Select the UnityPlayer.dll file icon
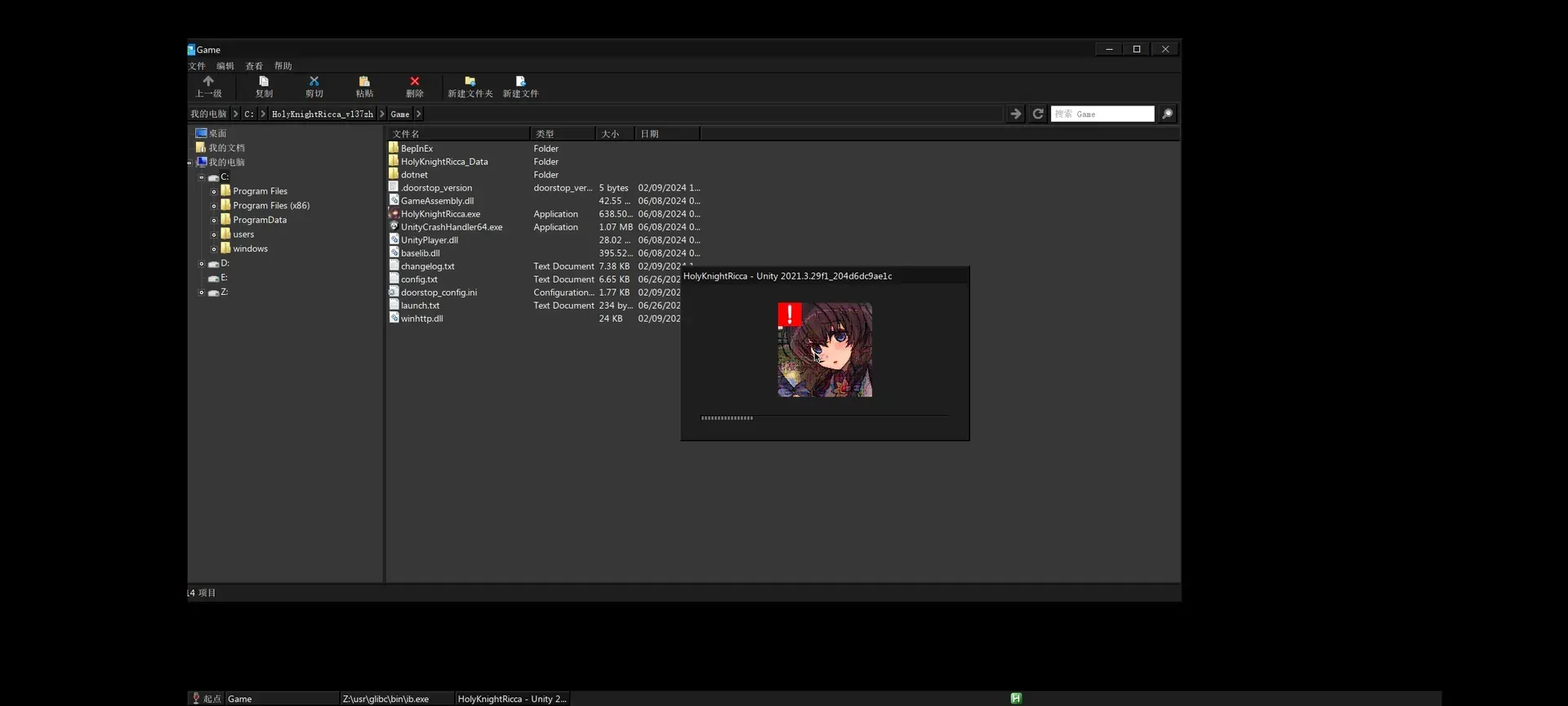The width and height of the screenshot is (1568, 706). (x=394, y=239)
